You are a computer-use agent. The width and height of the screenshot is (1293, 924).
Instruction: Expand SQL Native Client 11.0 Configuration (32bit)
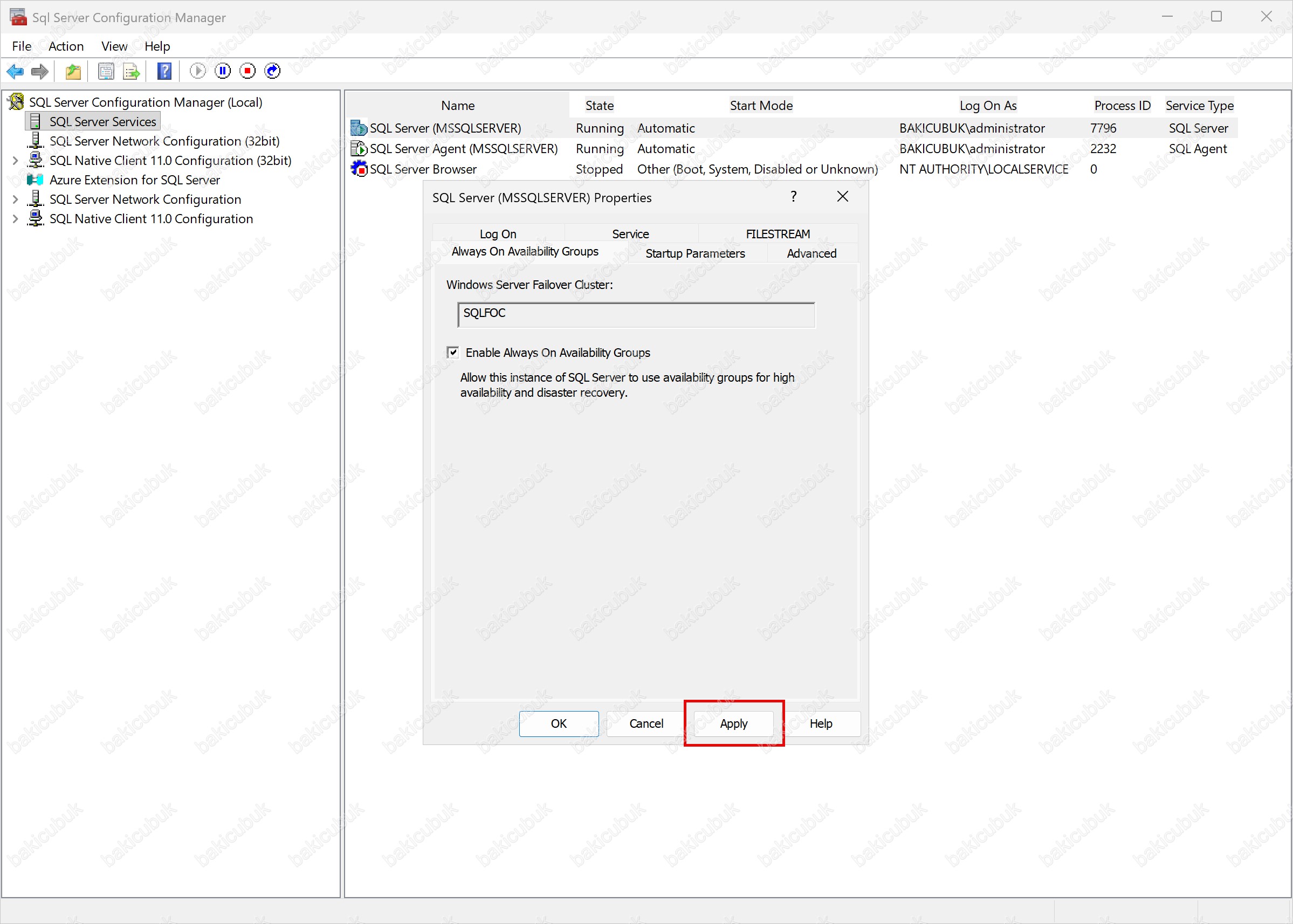coord(15,161)
